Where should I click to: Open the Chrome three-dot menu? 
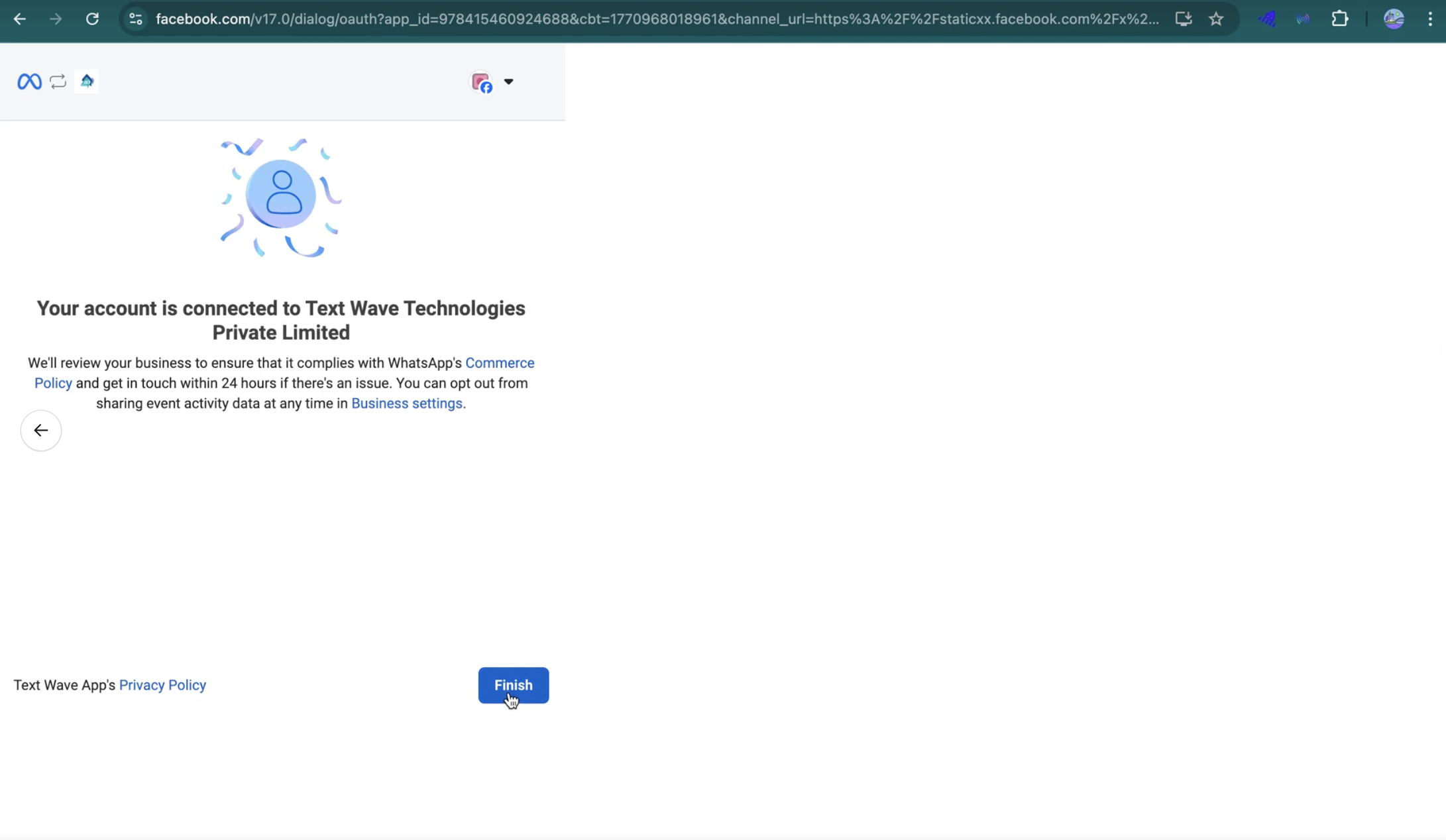[x=1430, y=19]
